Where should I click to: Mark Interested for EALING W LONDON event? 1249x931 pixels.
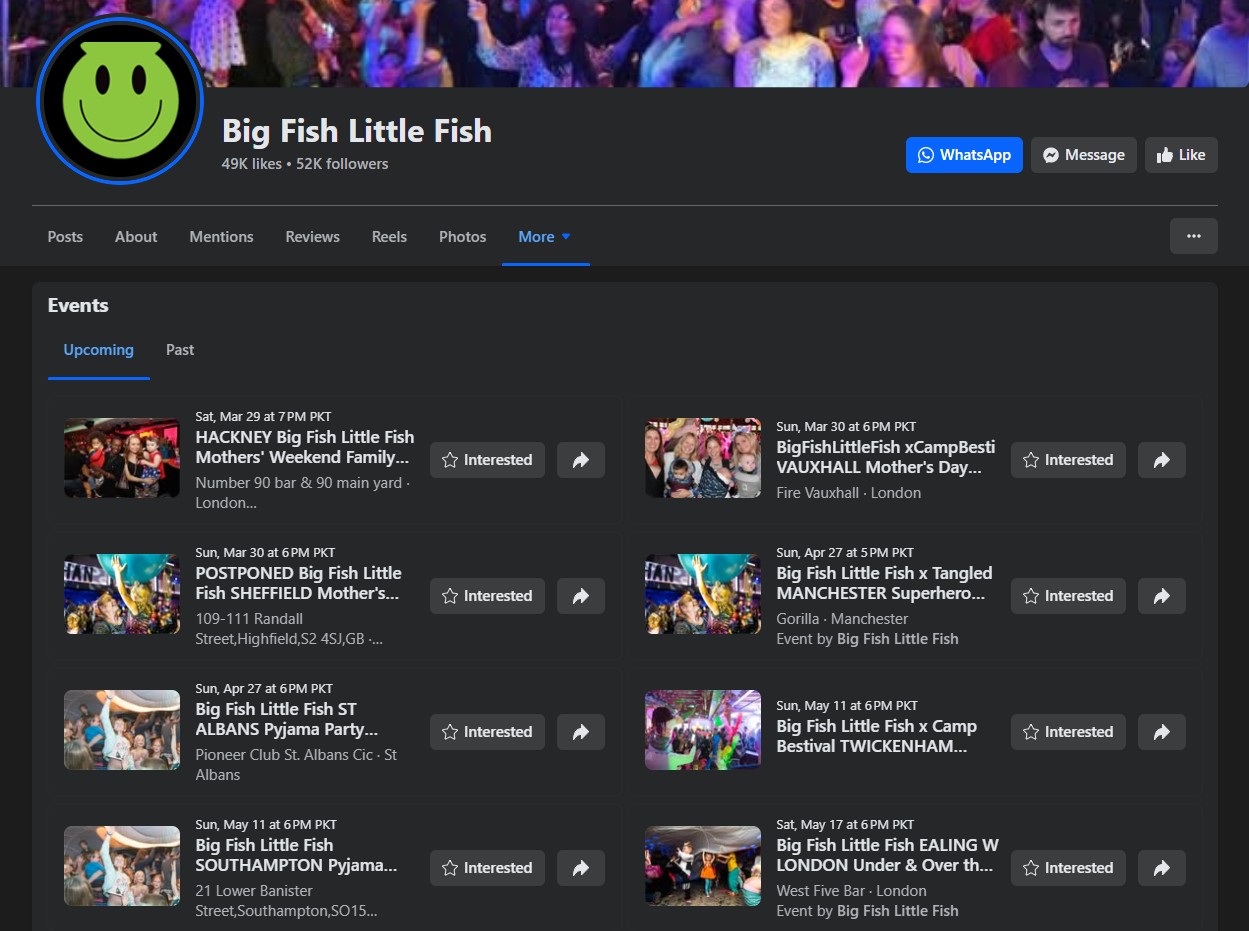[x=1069, y=868]
